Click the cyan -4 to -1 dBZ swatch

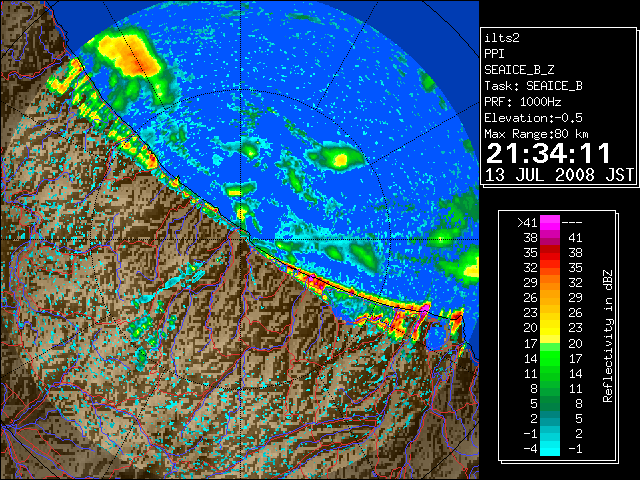550,449
